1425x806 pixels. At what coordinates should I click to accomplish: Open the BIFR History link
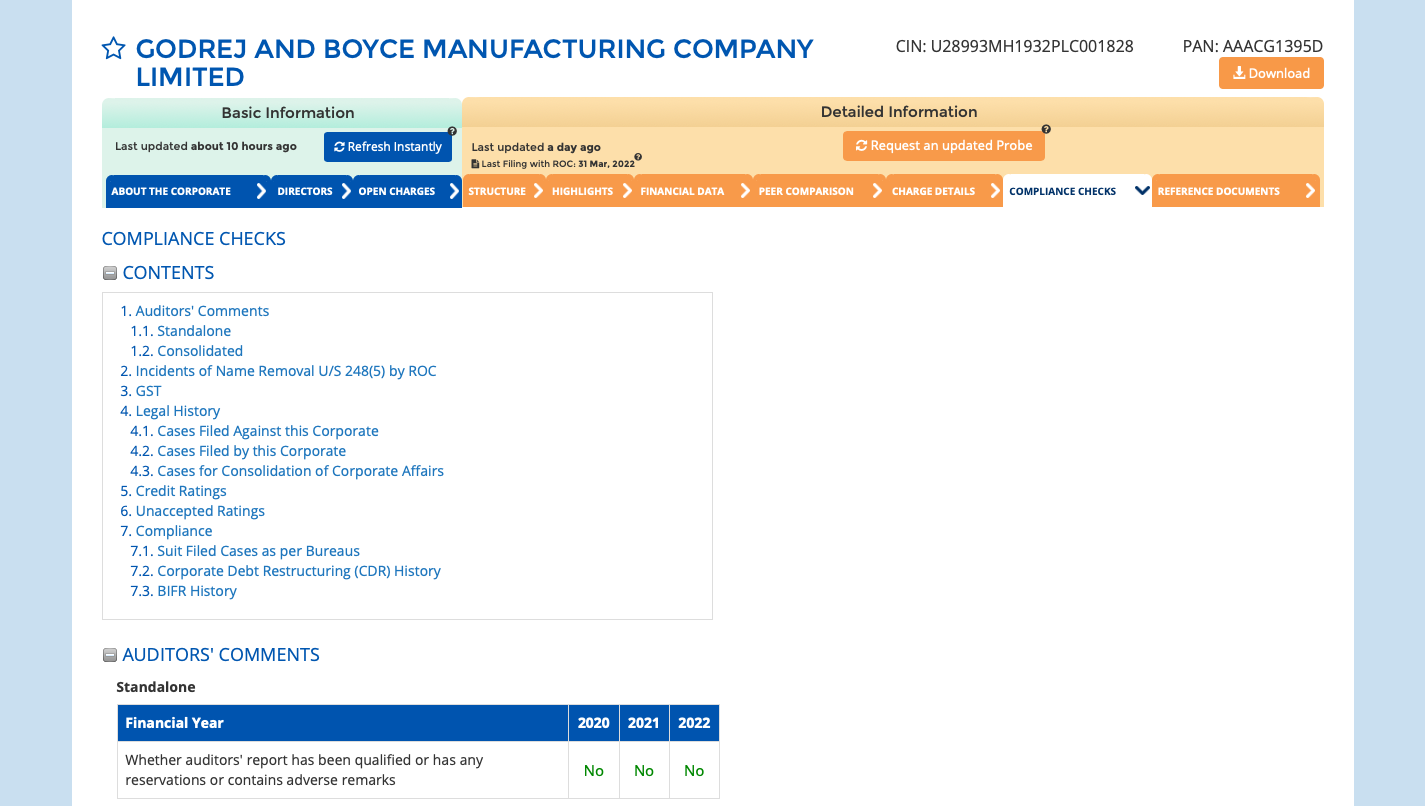click(x=197, y=591)
